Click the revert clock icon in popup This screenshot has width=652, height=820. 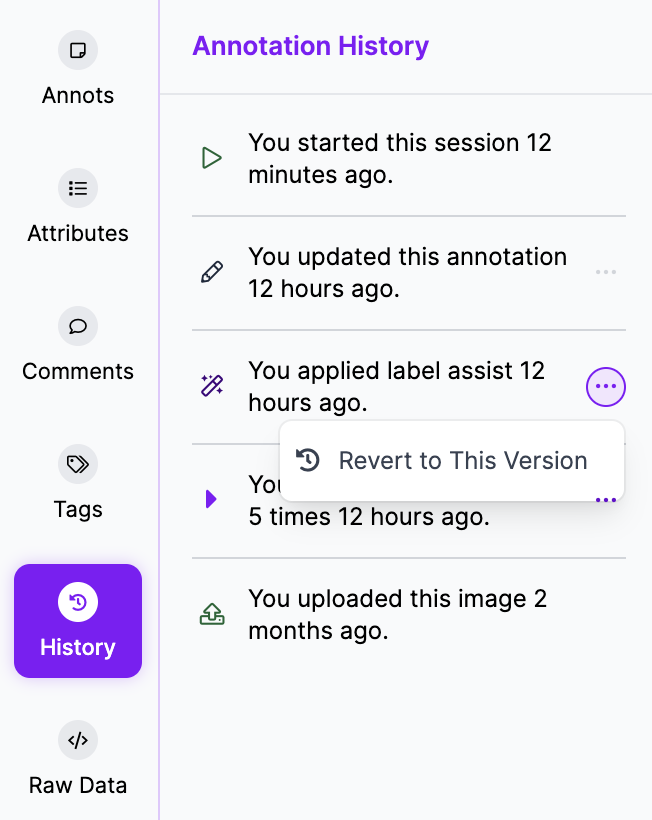(x=308, y=460)
